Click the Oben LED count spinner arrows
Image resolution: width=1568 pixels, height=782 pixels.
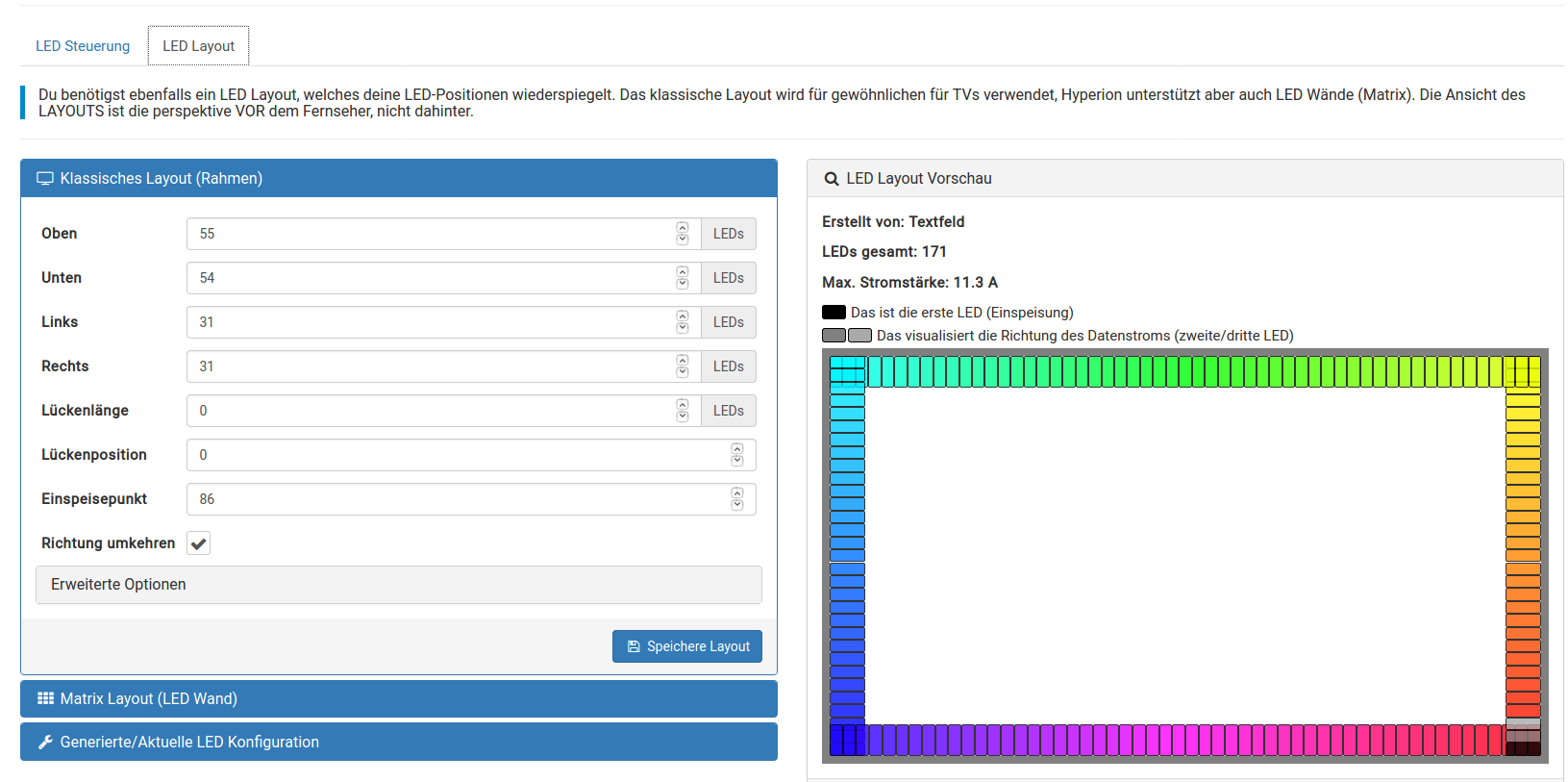point(683,234)
